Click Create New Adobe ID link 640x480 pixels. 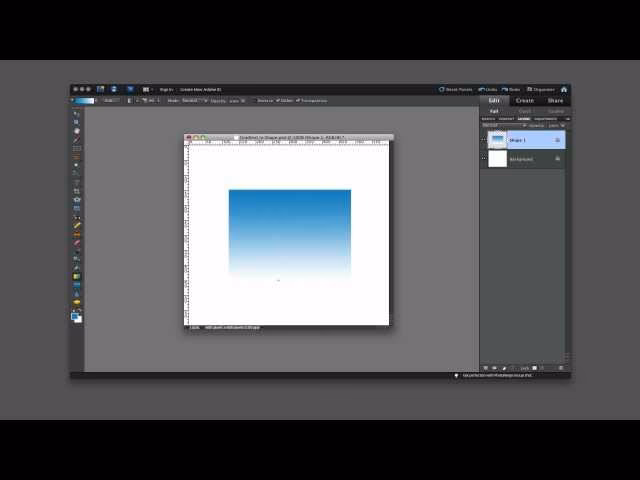pyautogui.click(x=200, y=89)
